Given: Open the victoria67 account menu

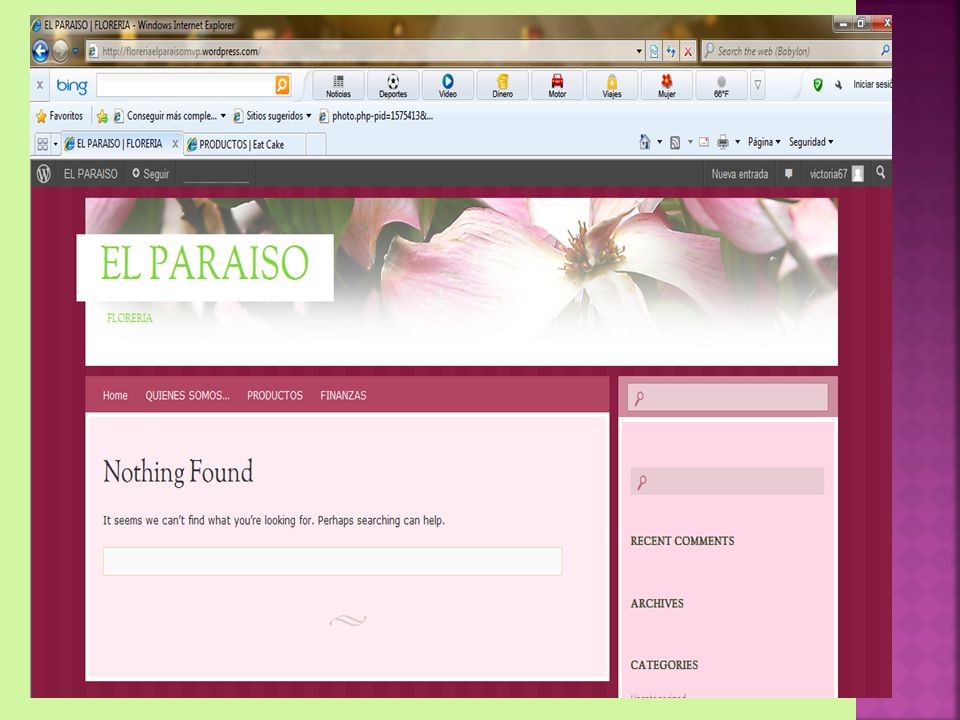Looking at the screenshot, I should [836, 174].
